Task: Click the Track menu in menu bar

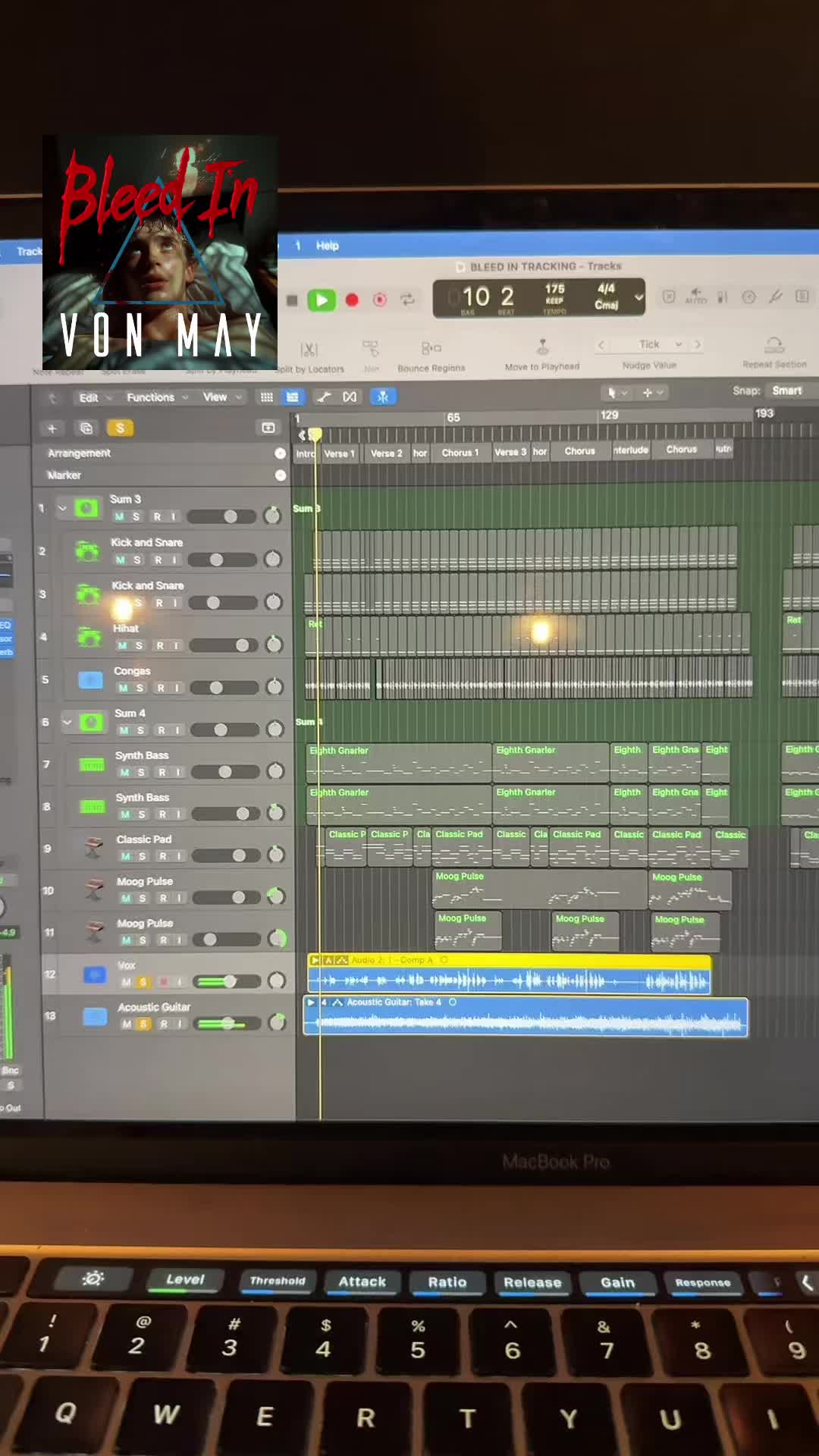Action: pos(30,251)
